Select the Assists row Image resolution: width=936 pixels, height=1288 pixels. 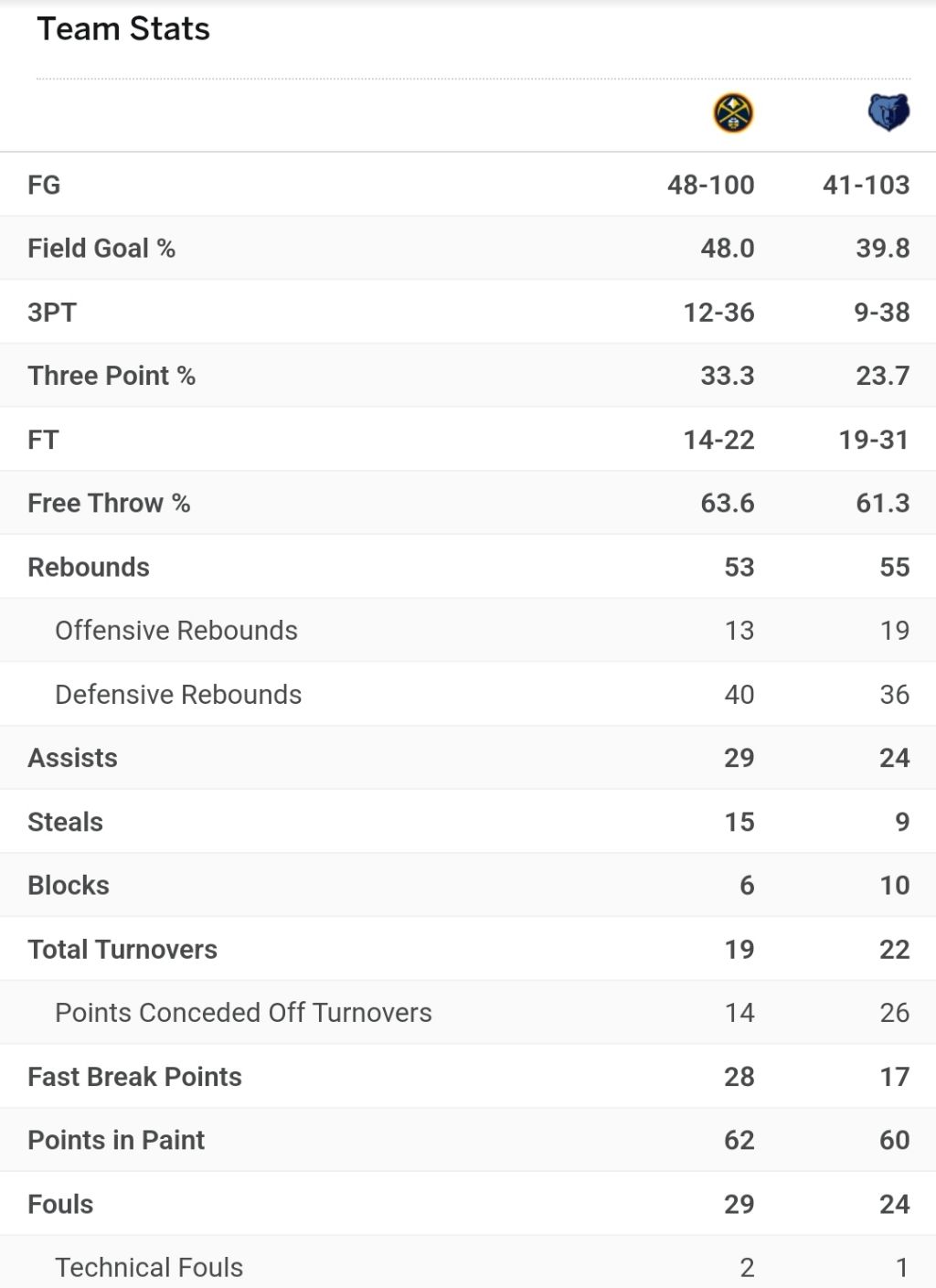pyautogui.click(x=468, y=758)
